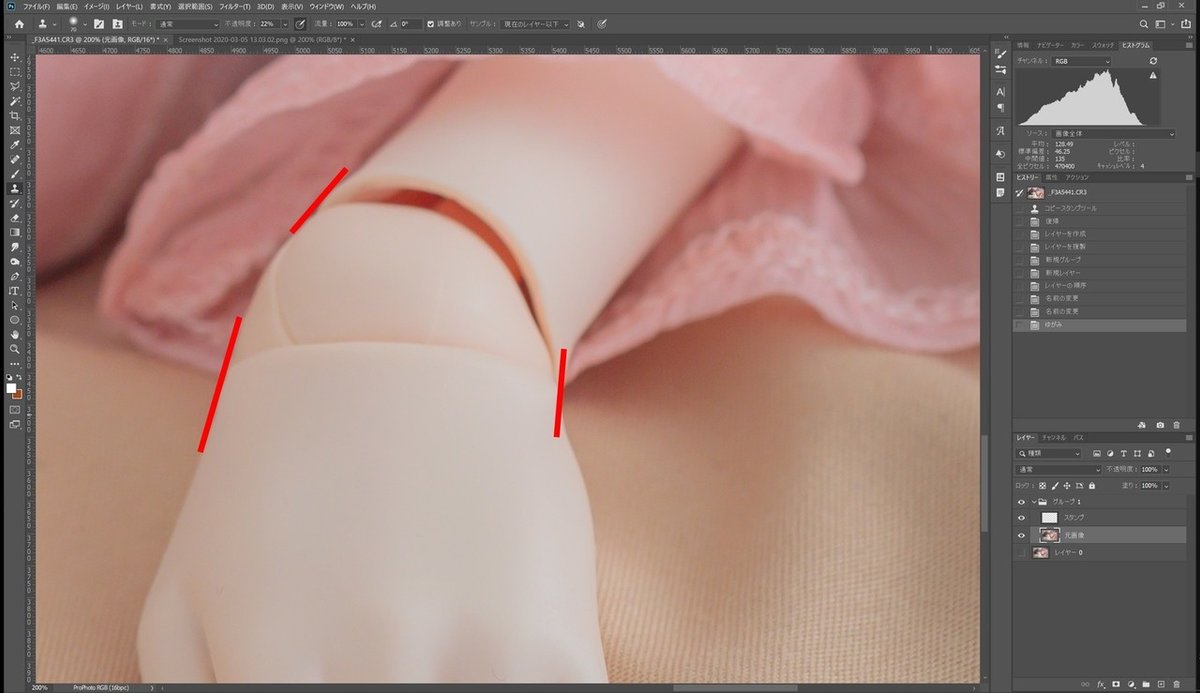Open the ファイル(F) menu
The width and height of the screenshot is (1200, 693).
pyautogui.click(x=36, y=6)
